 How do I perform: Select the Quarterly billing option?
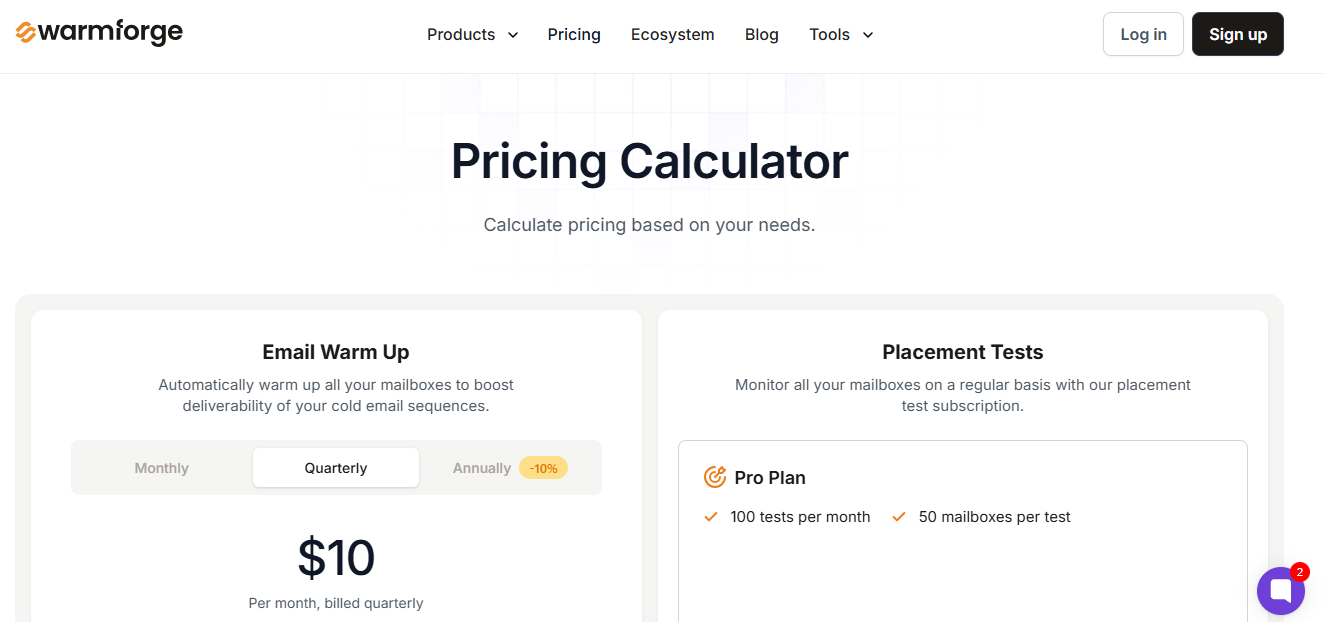coord(335,467)
